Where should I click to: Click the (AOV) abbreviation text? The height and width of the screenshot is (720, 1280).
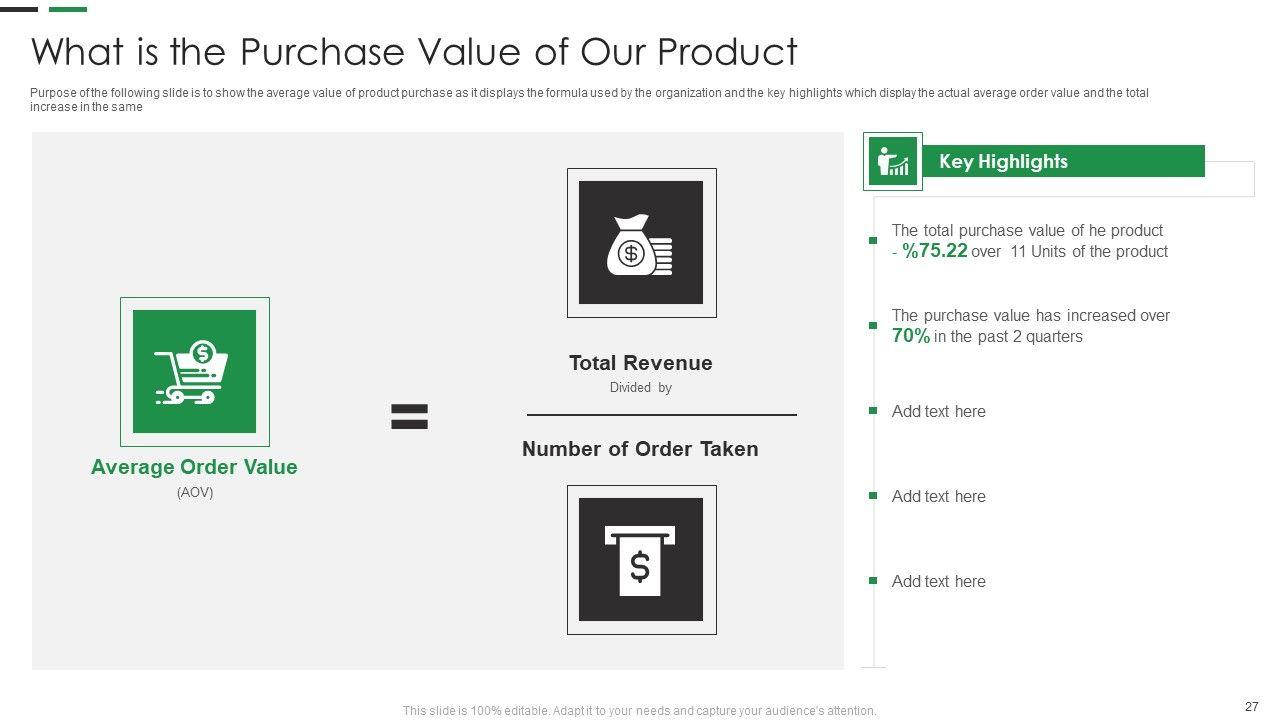195,492
